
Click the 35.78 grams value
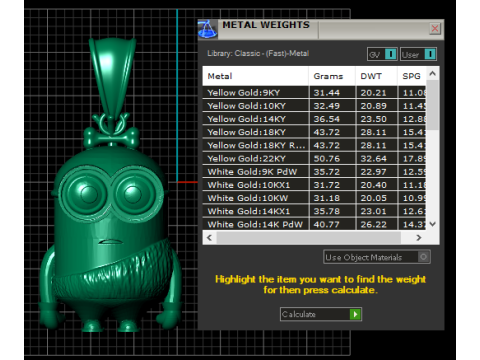[x=326, y=211]
